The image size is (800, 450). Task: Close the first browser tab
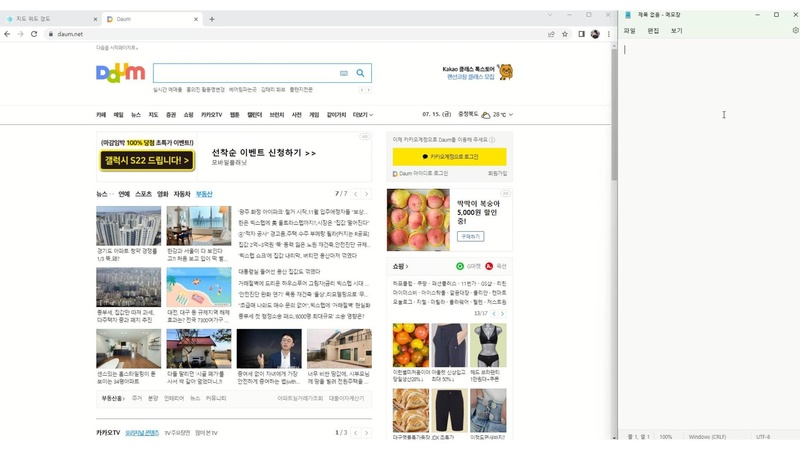click(95, 19)
